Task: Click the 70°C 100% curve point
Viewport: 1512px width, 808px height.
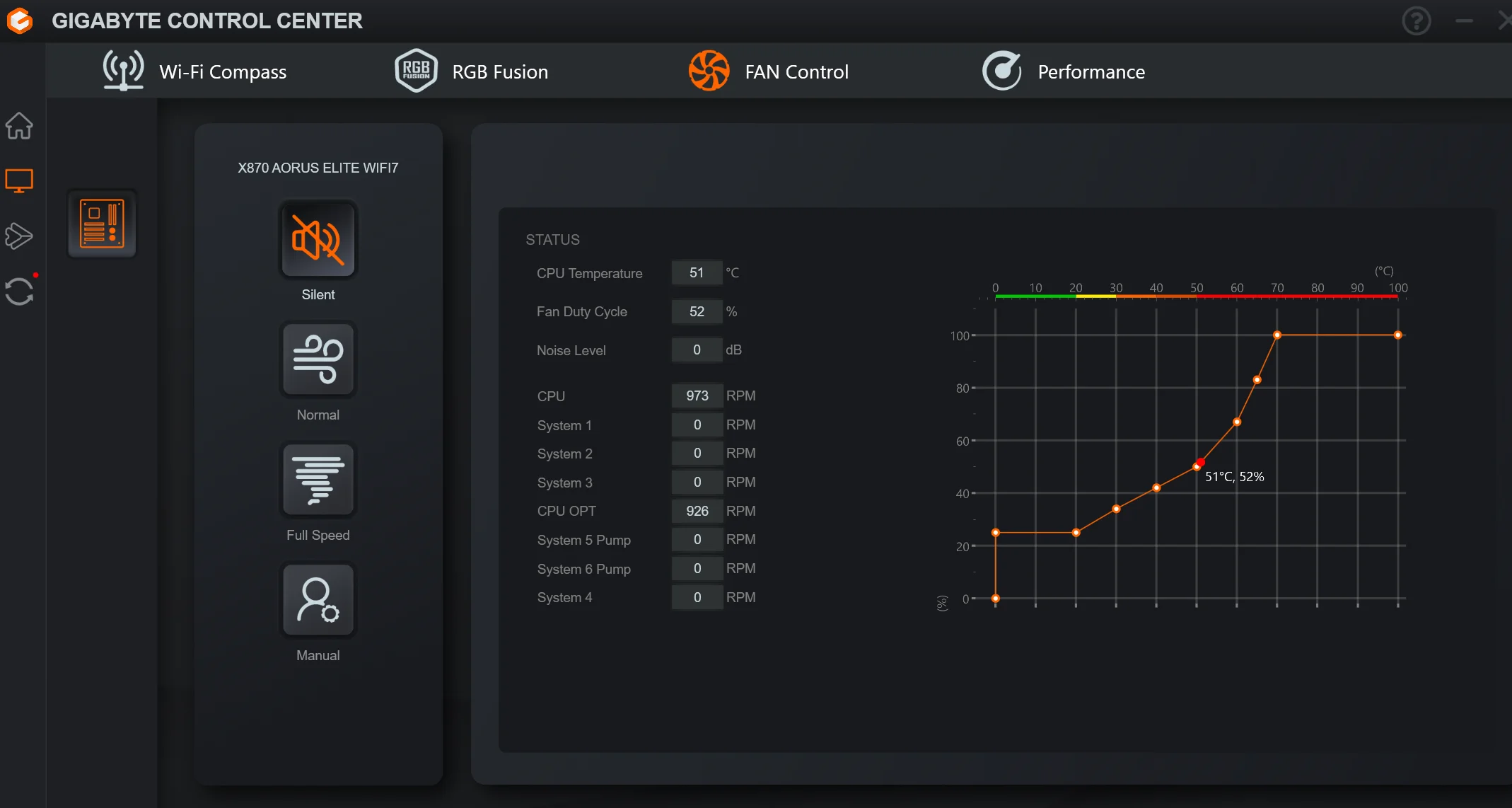Action: (x=1277, y=335)
